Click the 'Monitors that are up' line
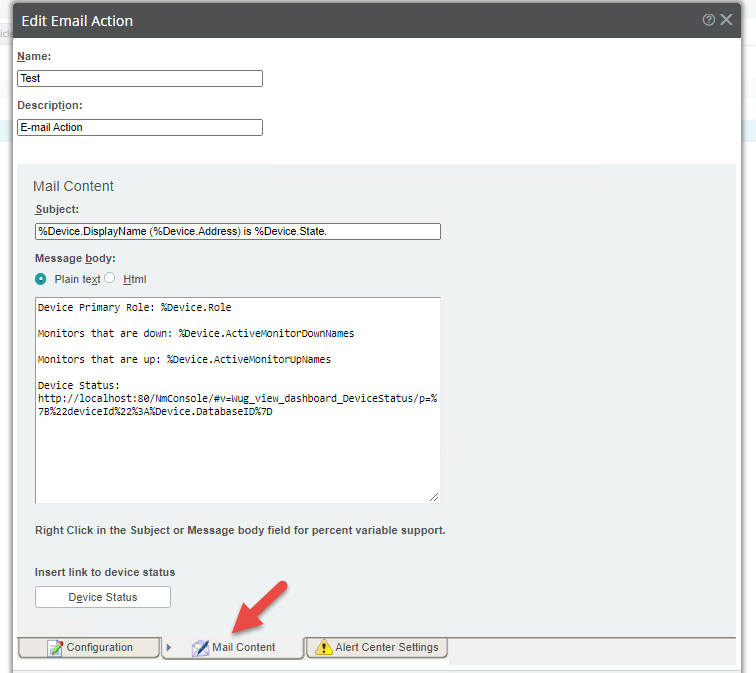The height and width of the screenshot is (673, 756). [184, 360]
